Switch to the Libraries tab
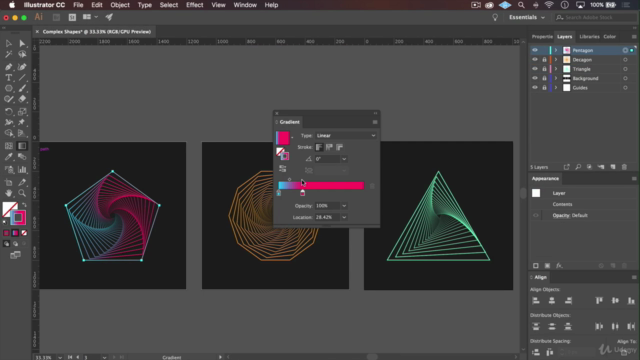The height and width of the screenshot is (360, 640). click(x=589, y=36)
